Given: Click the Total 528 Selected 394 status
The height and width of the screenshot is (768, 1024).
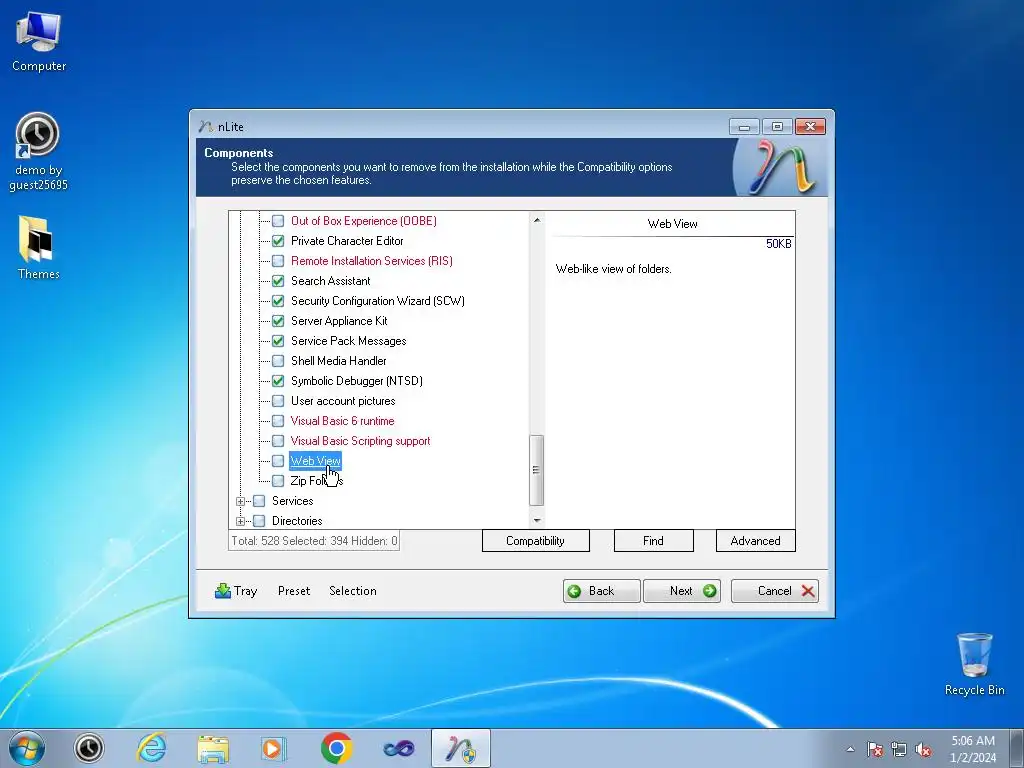Looking at the screenshot, I should 314,541.
